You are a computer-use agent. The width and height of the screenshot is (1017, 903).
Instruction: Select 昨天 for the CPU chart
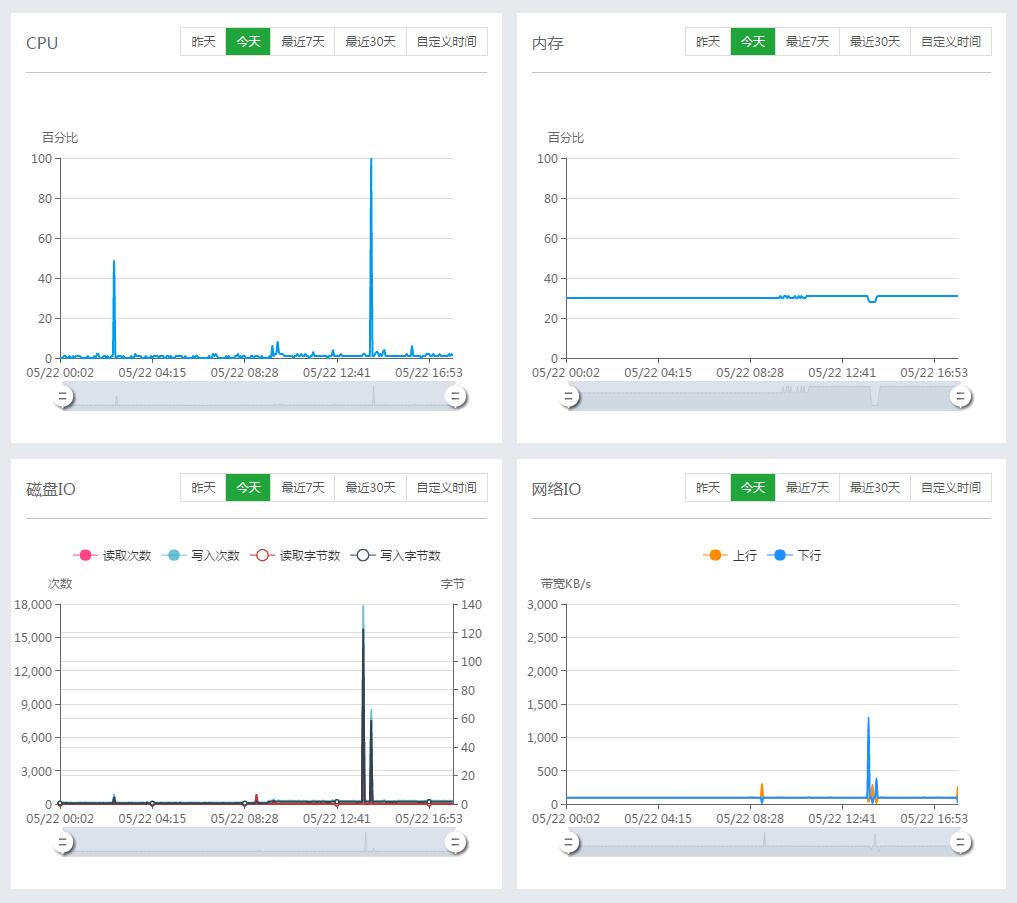[x=203, y=41]
